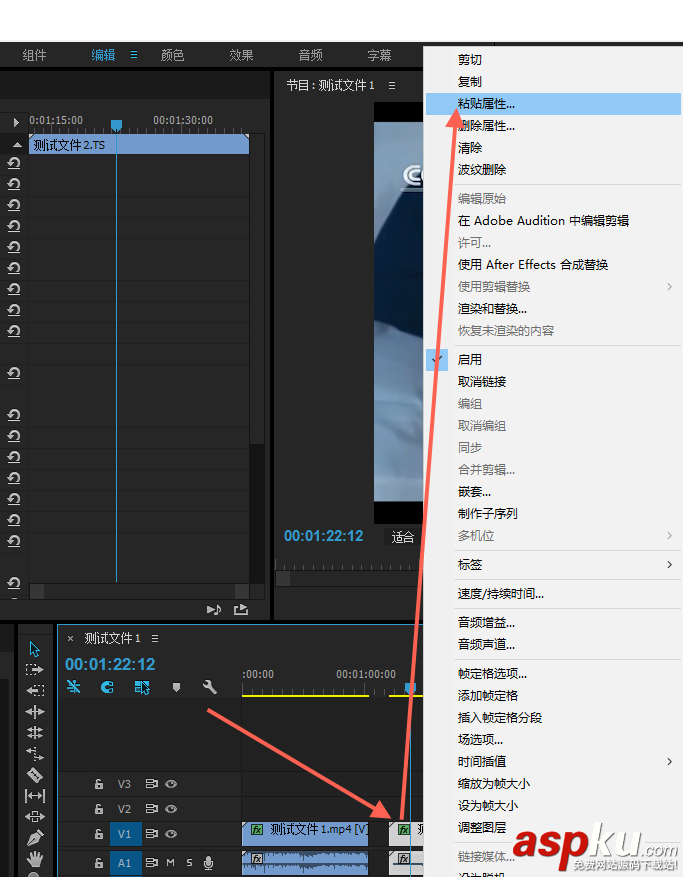Choose 缩放为帧大小 menu entry
Viewport: 683px width, 877px height.
pyautogui.click(x=553, y=784)
